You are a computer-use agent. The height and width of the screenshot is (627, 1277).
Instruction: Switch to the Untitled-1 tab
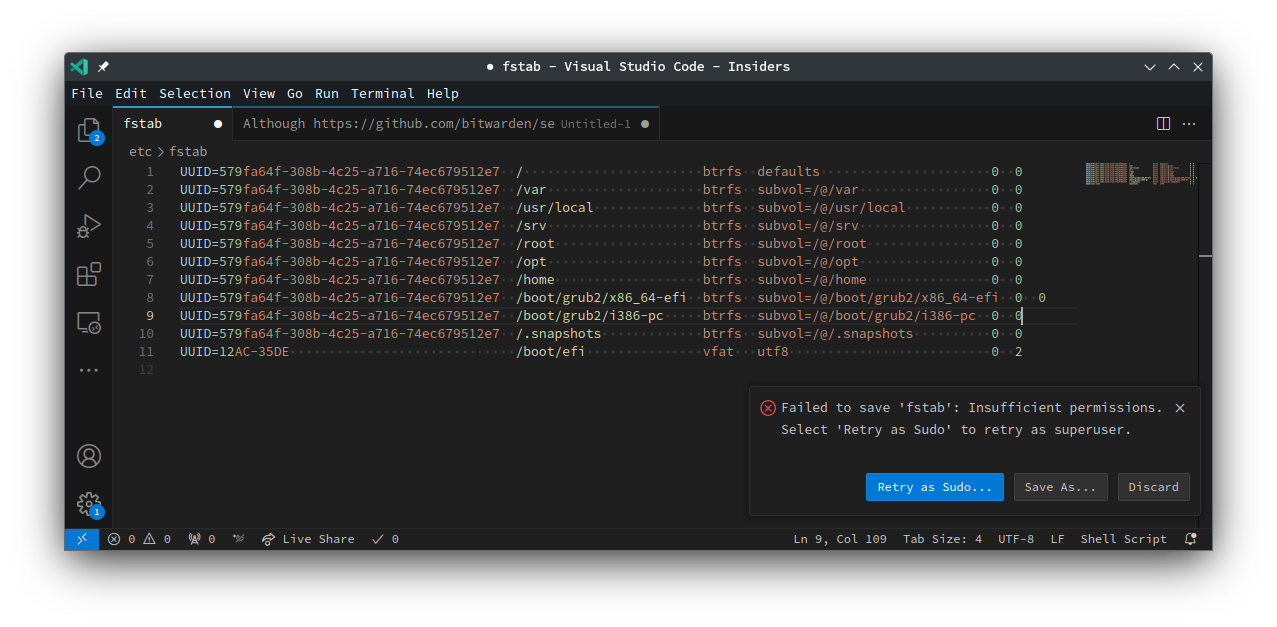(446, 124)
